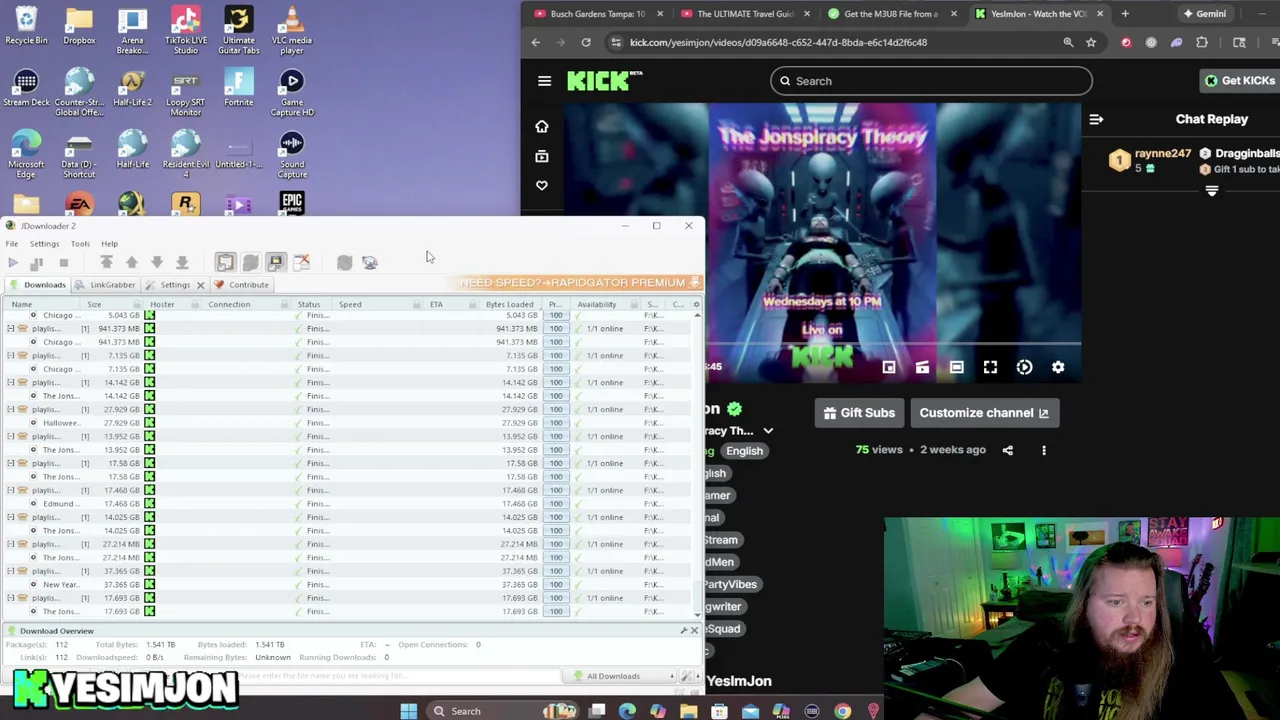Image resolution: width=1280 pixels, height=720 pixels.
Task: Open the Kick sidebar hamburger menu
Action: [544, 81]
